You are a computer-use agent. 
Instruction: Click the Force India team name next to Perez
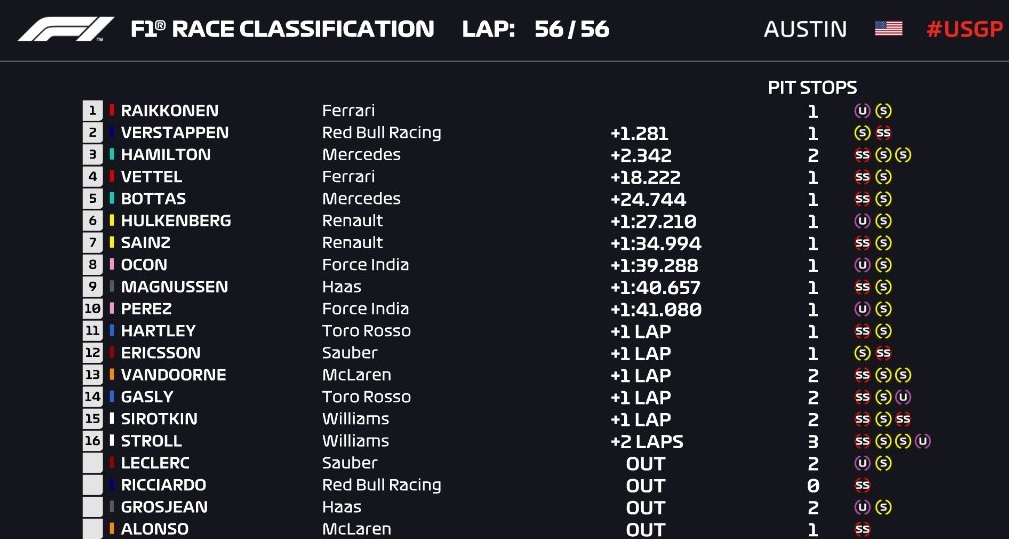point(365,309)
